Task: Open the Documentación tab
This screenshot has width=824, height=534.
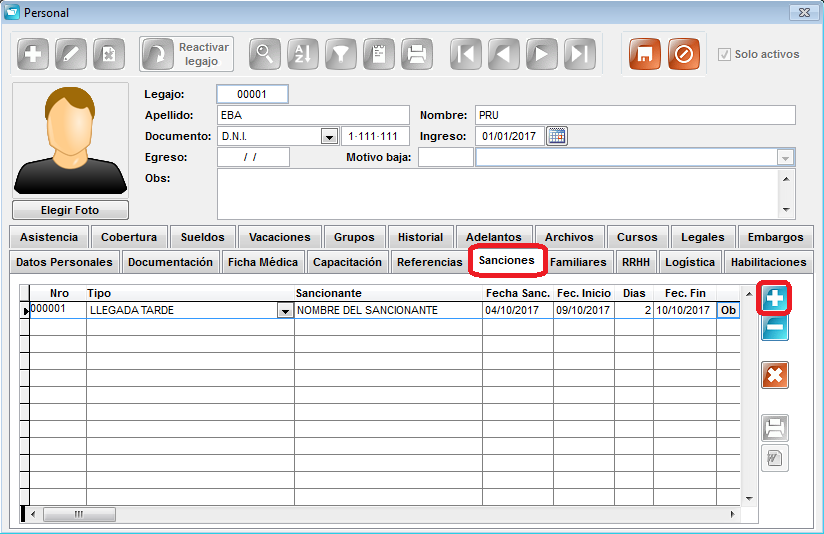Action: pos(170,262)
